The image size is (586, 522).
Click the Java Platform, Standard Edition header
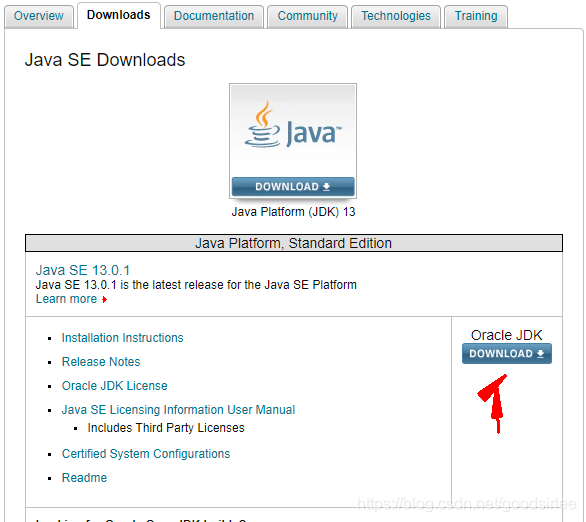click(293, 243)
